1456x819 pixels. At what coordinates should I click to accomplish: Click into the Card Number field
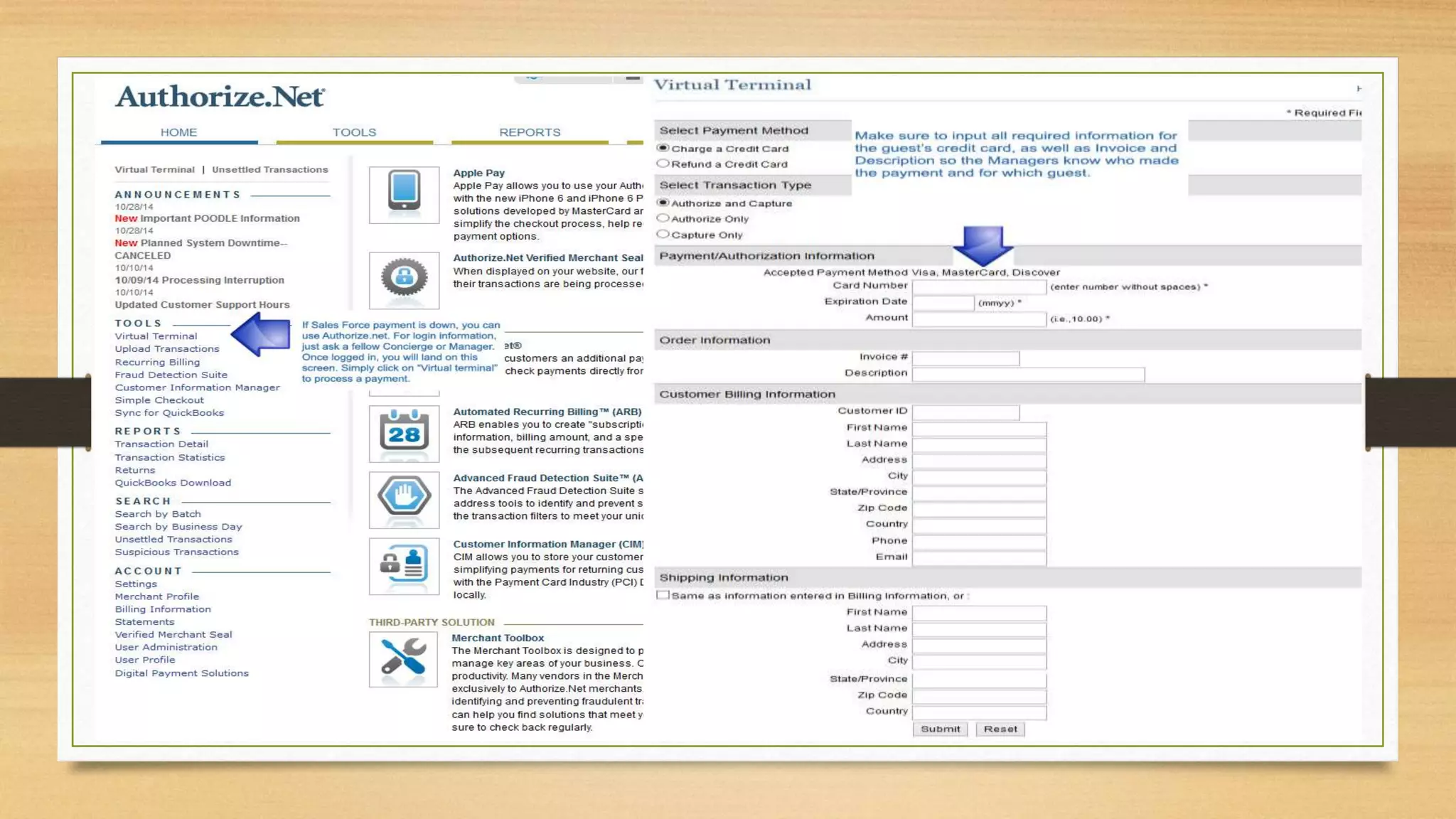(978, 287)
